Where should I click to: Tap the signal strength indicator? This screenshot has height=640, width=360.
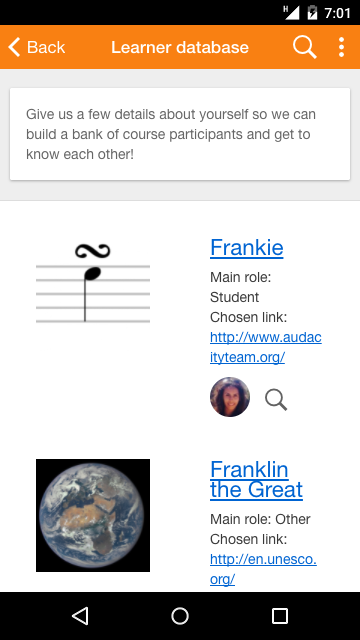(291, 13)
